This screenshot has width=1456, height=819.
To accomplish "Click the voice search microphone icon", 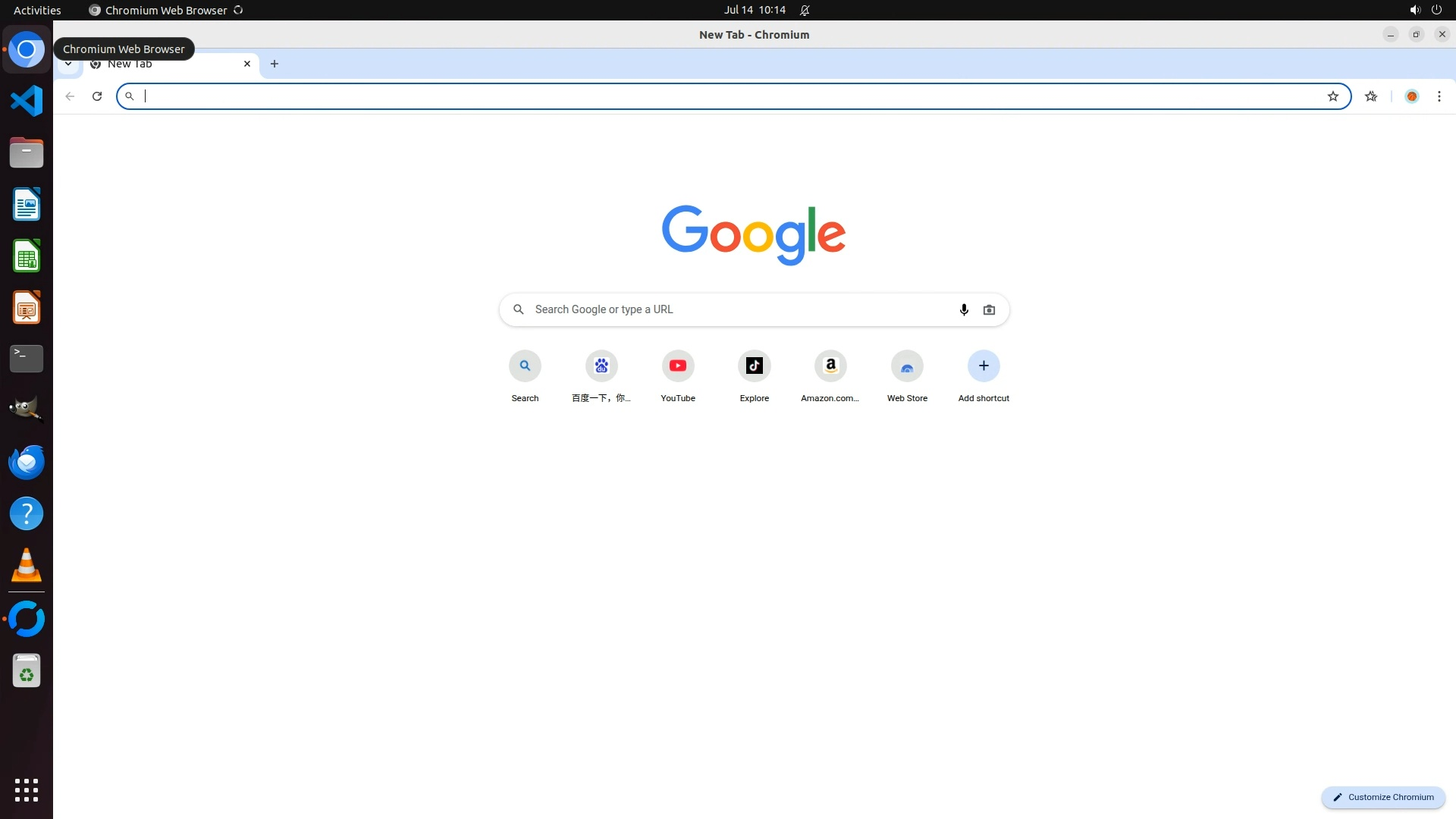I will pyautogui.click(x=964, y=309).
